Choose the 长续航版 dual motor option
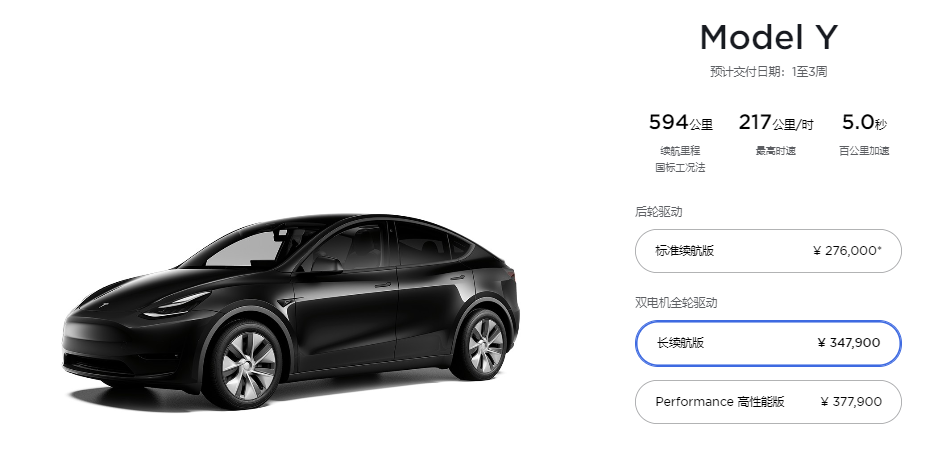925x449 pixels. (x=768, y=343)
